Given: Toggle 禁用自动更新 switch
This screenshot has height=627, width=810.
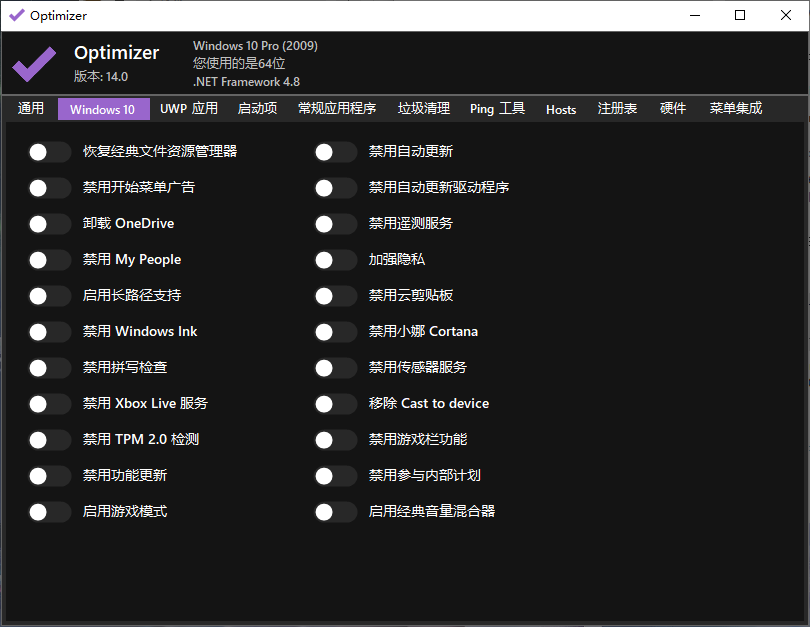Looking at the screenshot, I should pos(336,152).
